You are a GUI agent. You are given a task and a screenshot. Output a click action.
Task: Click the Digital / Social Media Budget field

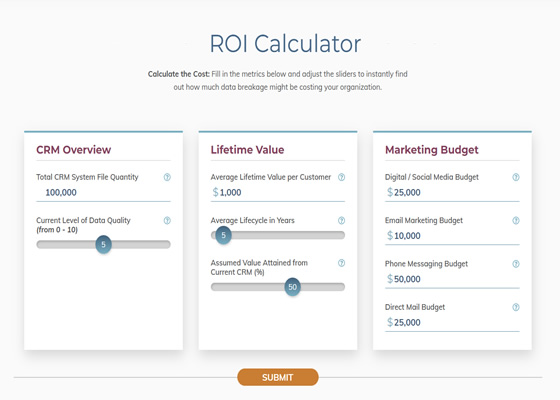(x=452, y=192)
